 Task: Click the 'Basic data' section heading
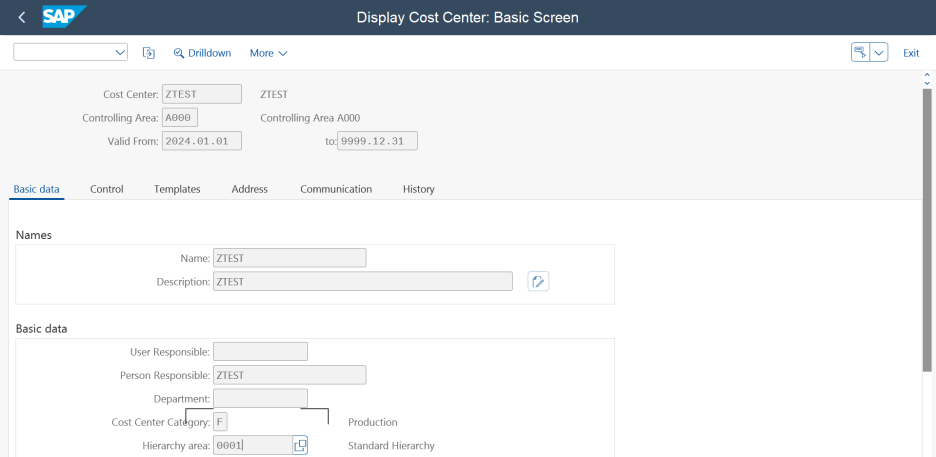pos(42,329)
